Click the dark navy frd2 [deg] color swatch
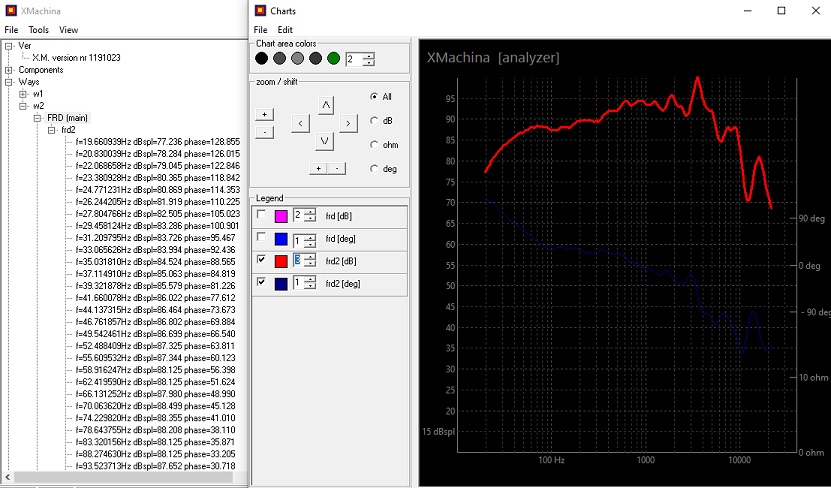This screenshot has height=488, width=831. [x=281, y=283]
